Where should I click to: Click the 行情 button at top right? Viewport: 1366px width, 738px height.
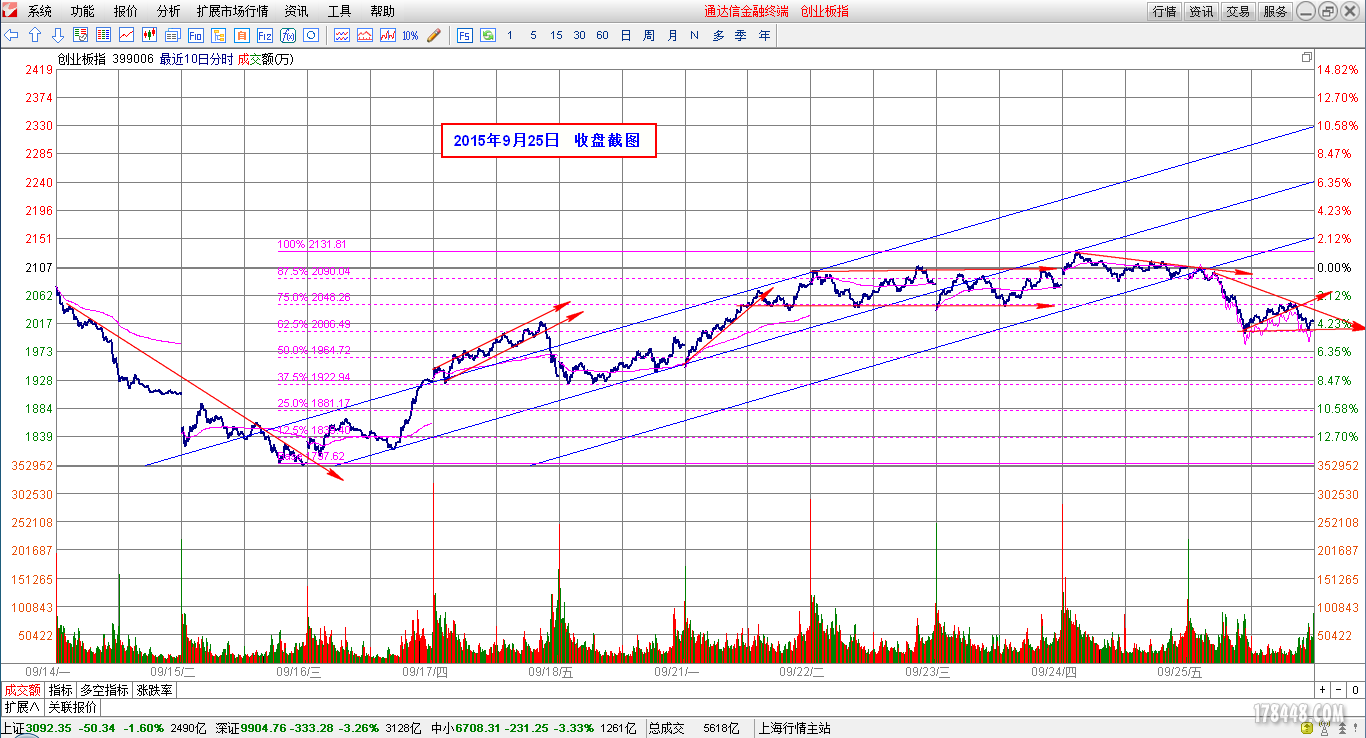(1164, 11)
